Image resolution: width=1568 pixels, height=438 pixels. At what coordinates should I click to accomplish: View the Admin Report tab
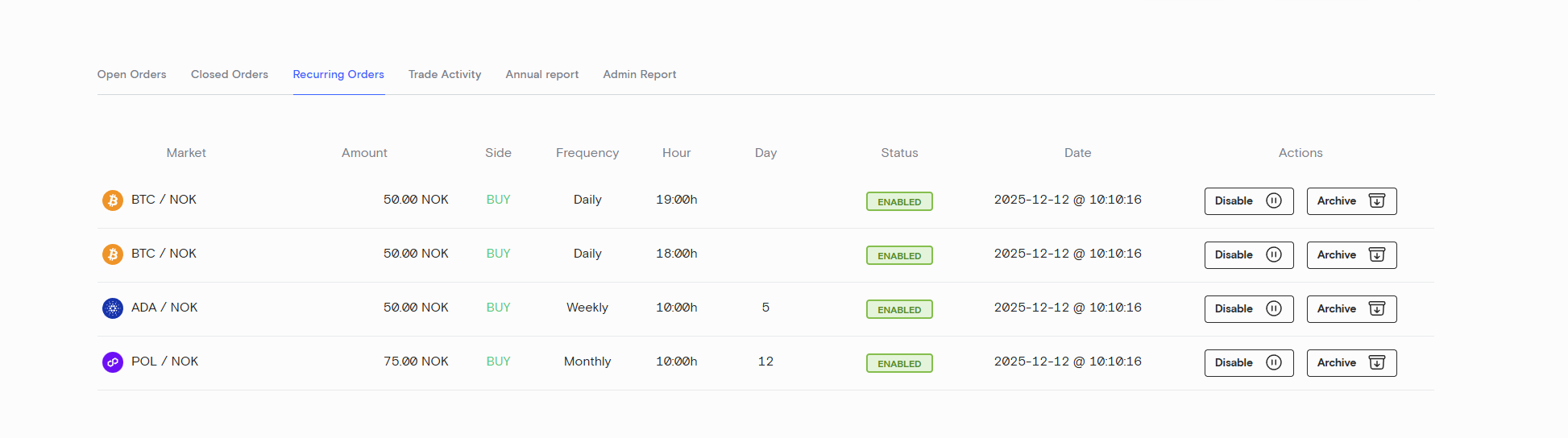640,74
